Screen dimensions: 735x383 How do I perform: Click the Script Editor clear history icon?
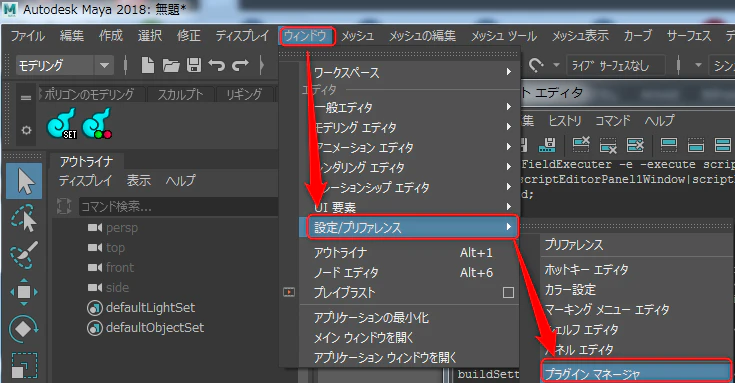[581, 145]
